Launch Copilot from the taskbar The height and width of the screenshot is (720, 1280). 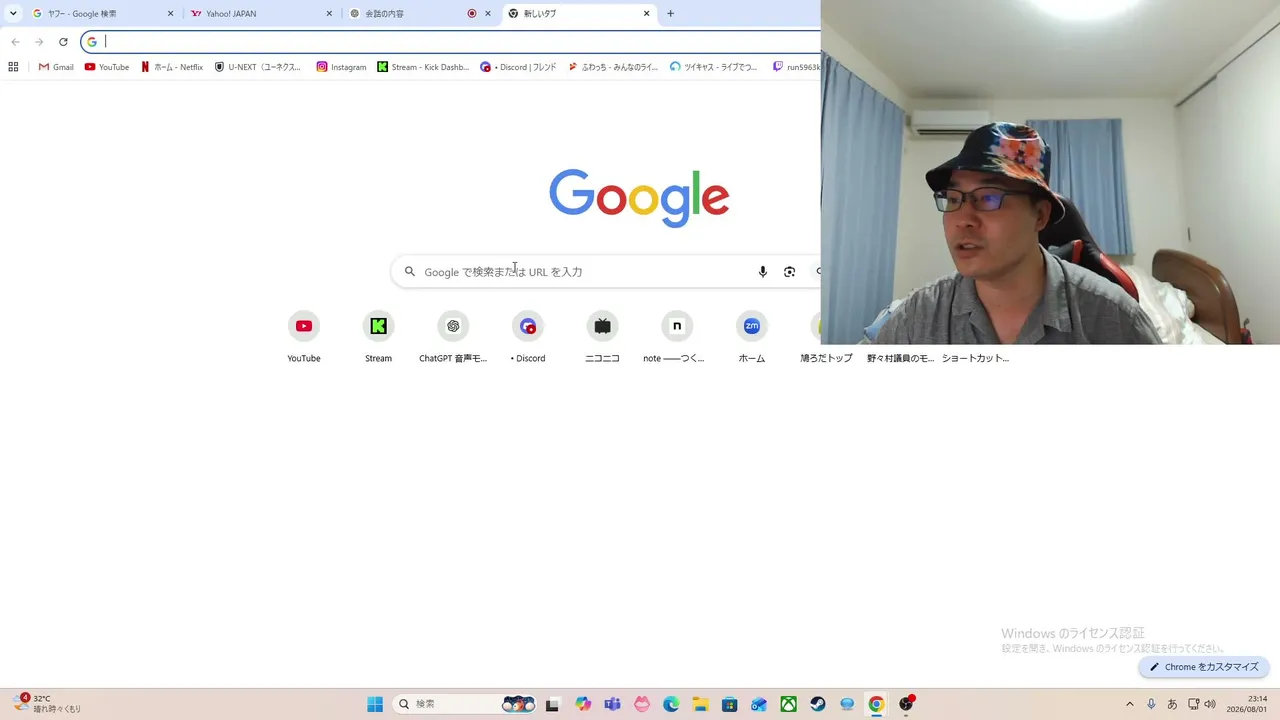583,704
